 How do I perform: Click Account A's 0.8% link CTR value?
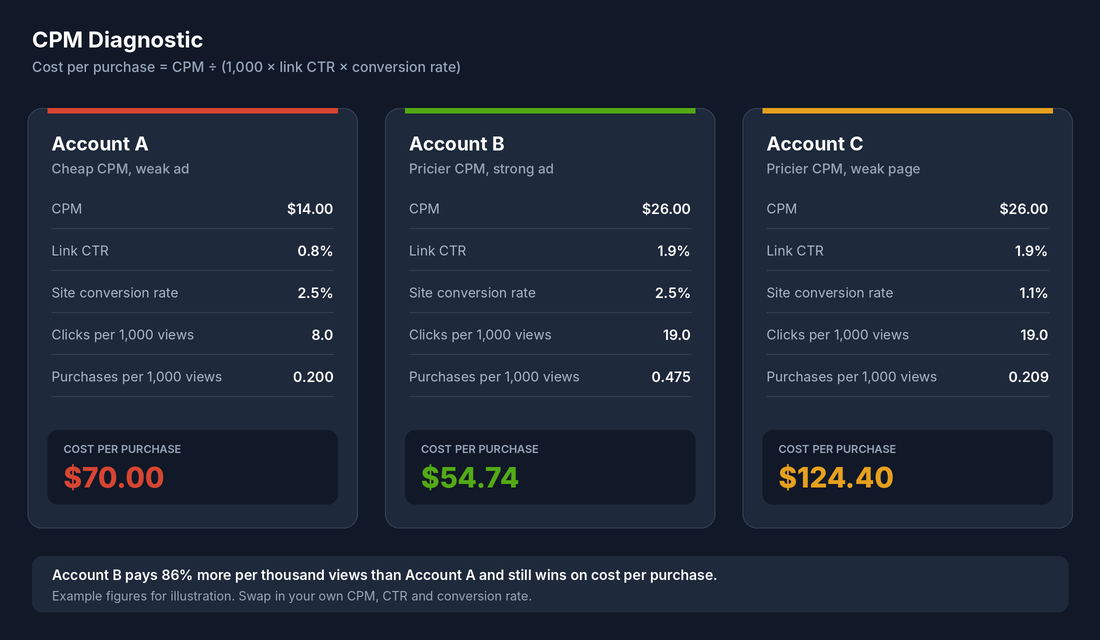tap(315, 251)
